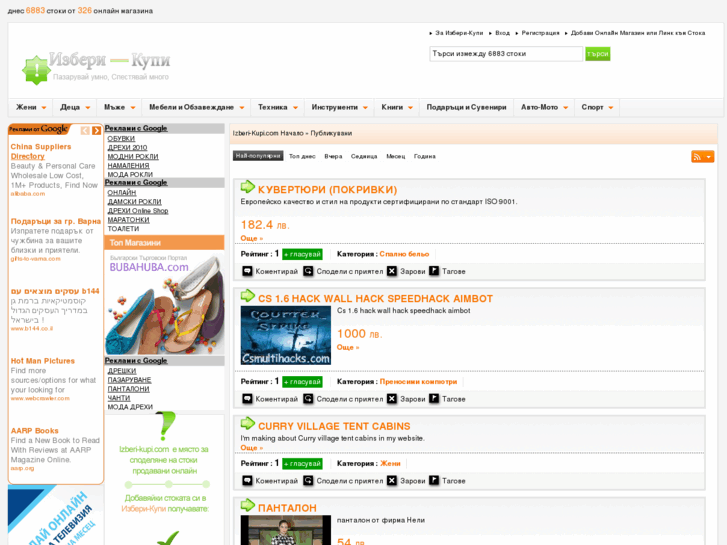Click share icon in CS 1.6 HACK listing

click(x=308, y=398)
